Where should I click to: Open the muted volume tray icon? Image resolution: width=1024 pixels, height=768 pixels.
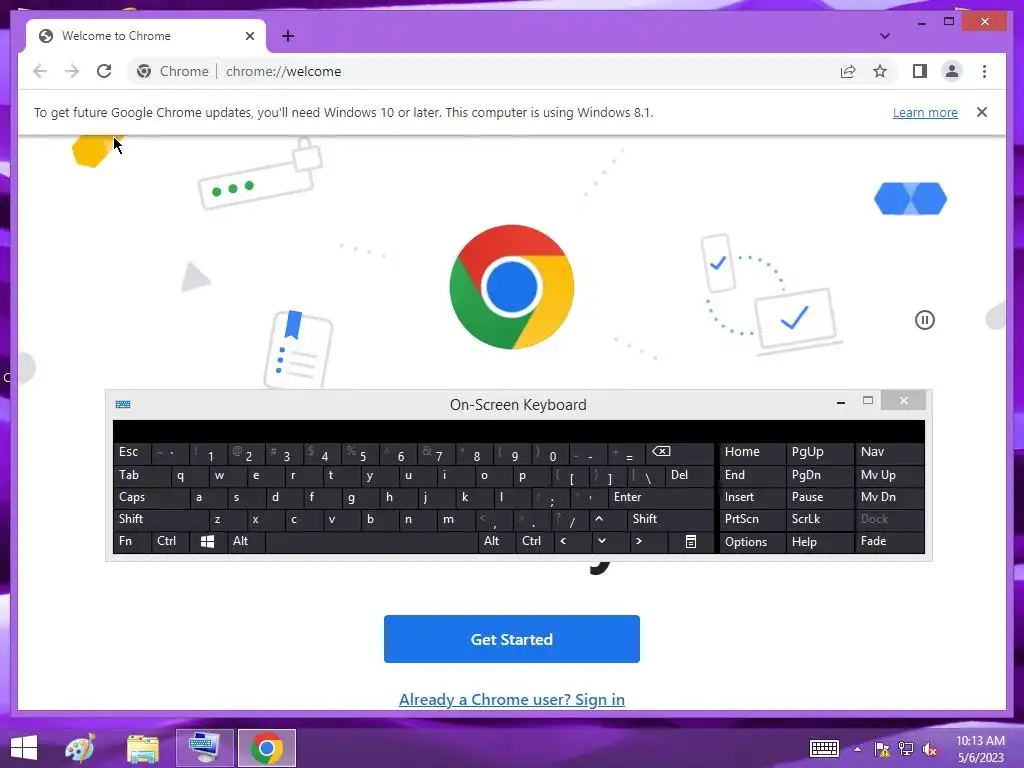930,749
